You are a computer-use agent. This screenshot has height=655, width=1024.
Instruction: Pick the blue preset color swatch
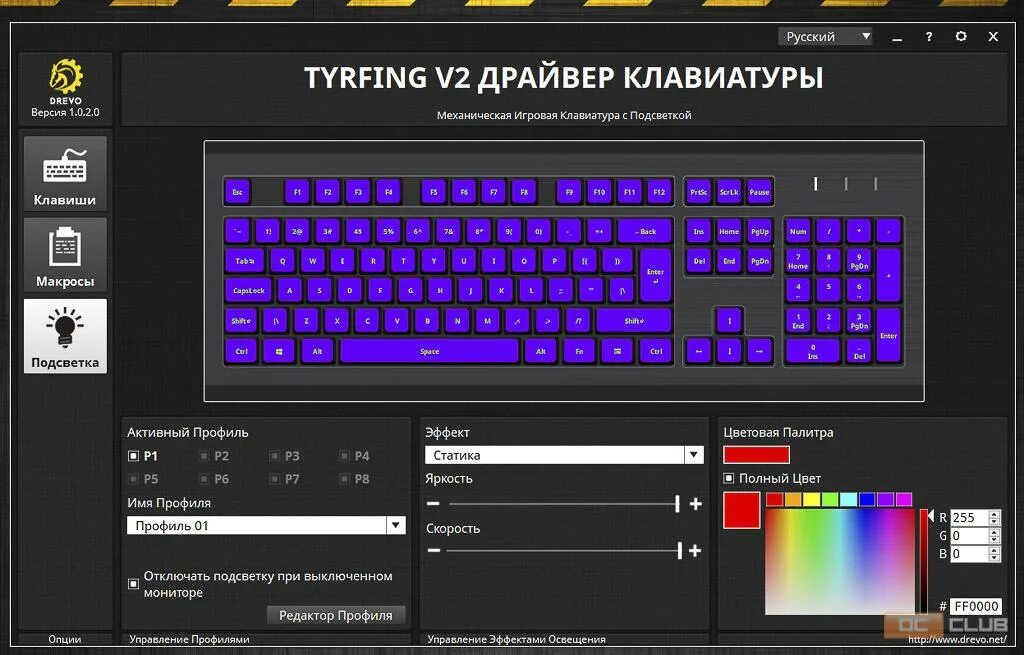coord(867,500)
